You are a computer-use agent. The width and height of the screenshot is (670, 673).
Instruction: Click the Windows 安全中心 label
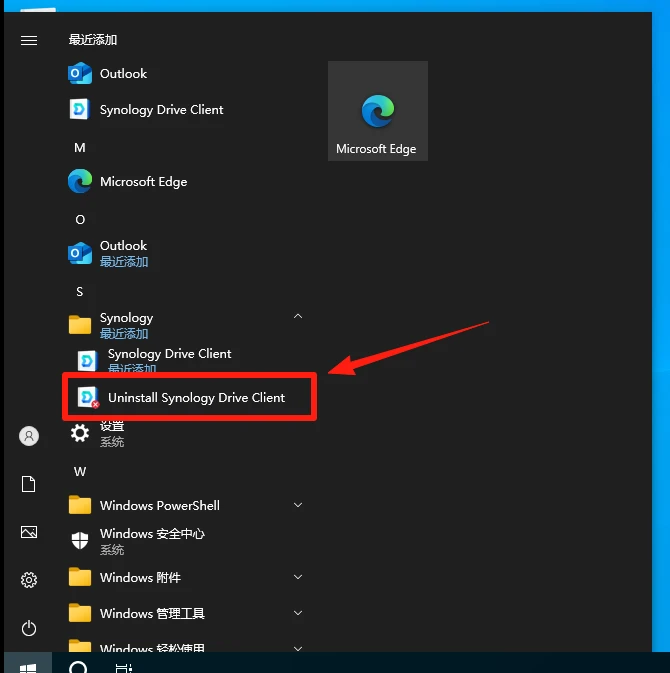pos(152,534)
